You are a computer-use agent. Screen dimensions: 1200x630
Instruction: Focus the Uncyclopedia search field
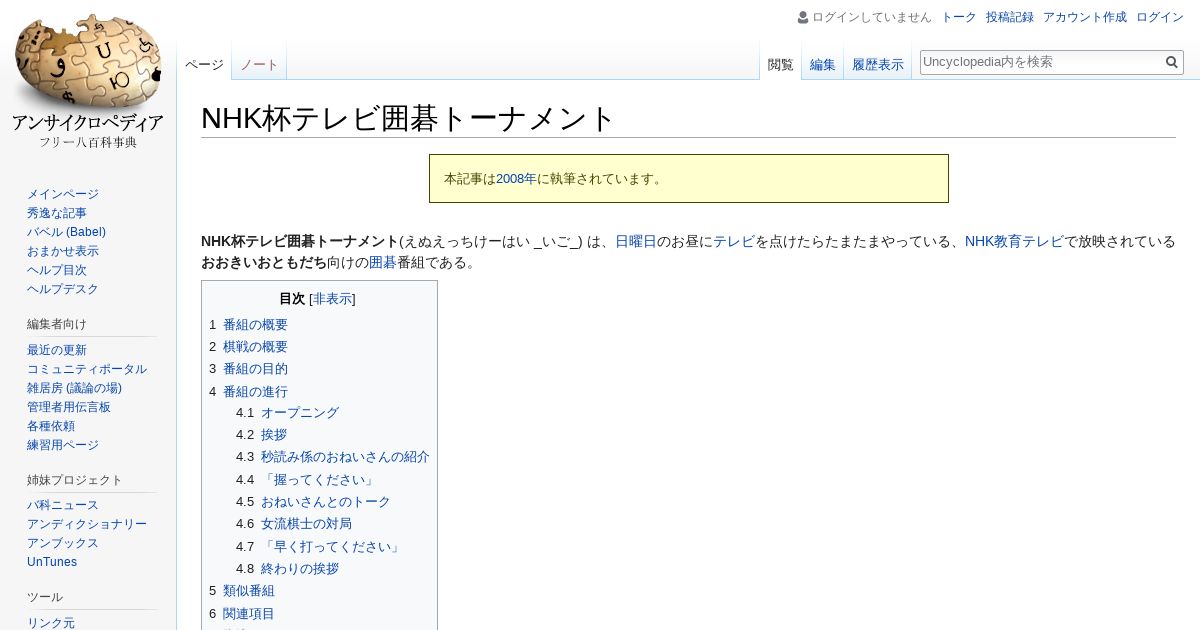tap(1041, 62)
